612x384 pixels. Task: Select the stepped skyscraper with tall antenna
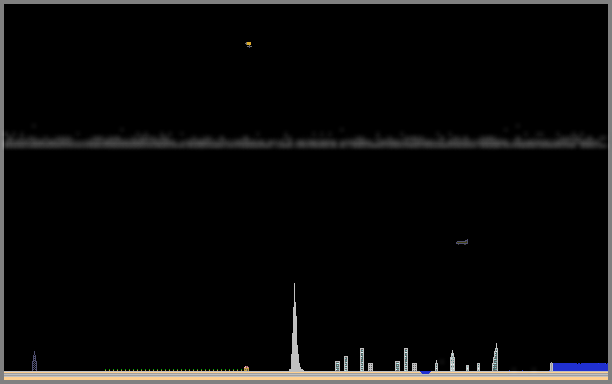coord(495,357)
